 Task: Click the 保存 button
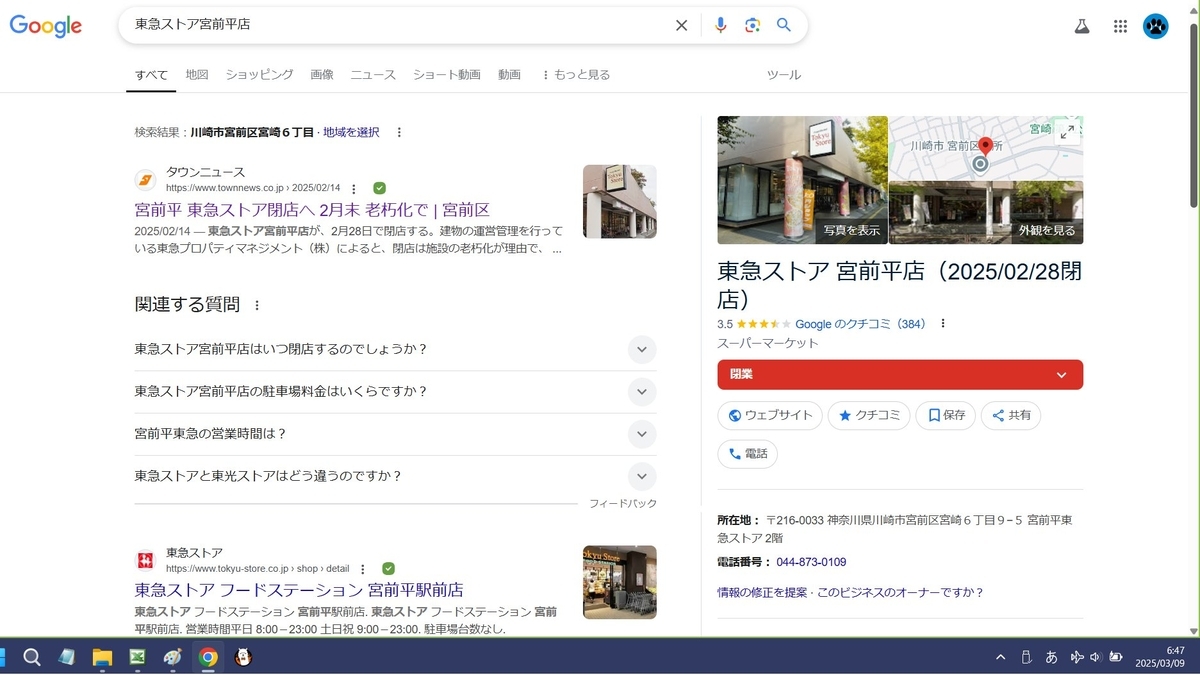(946, 415)
